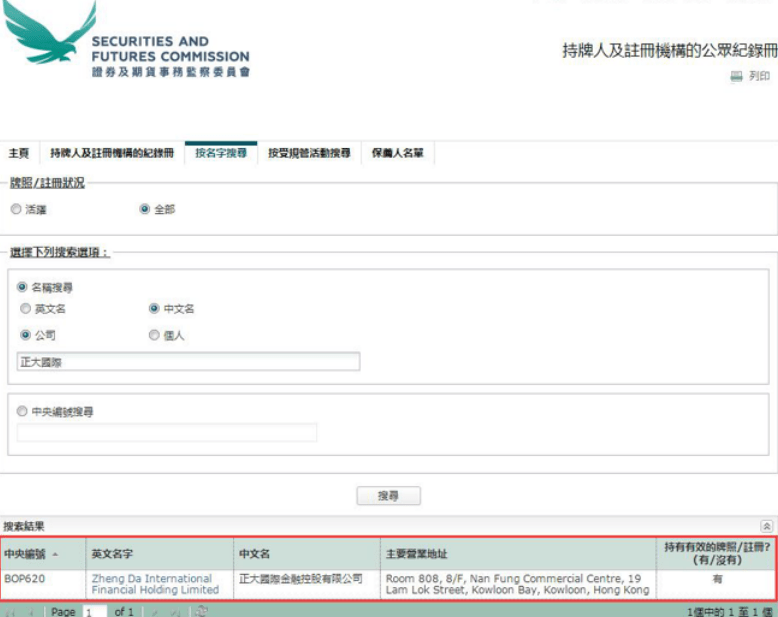Click the 英文名字 column header

tap(159, 554)
